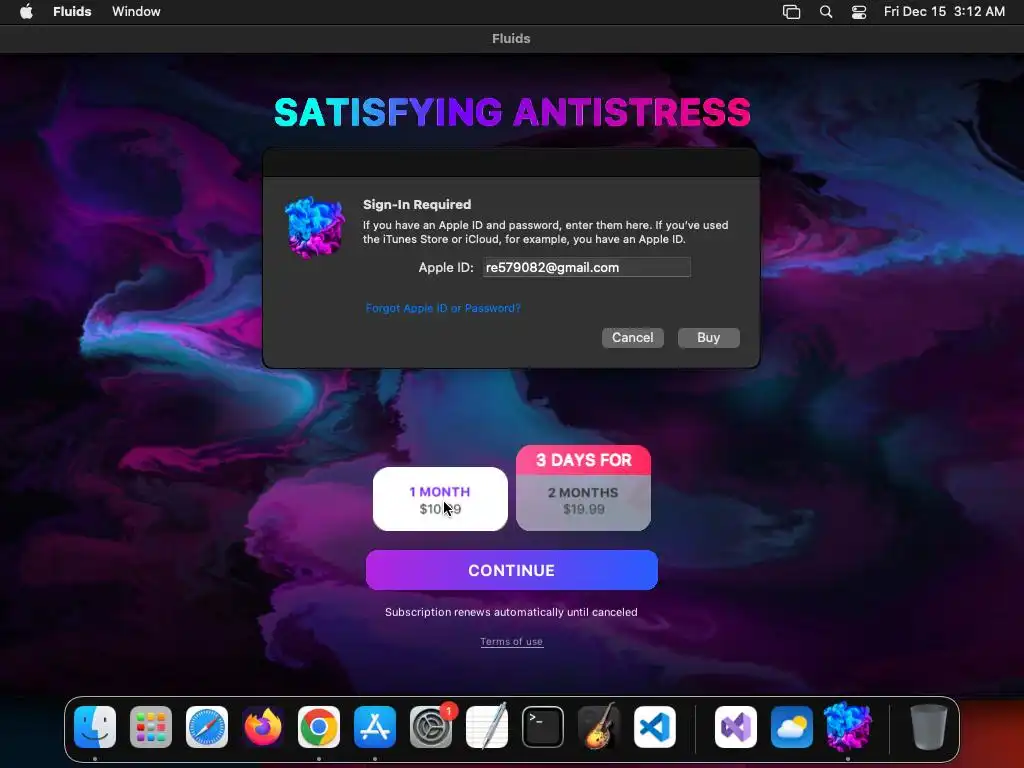Launch GarageBand from the dock
Screen dimensions: 1024x768
(599, 727)
